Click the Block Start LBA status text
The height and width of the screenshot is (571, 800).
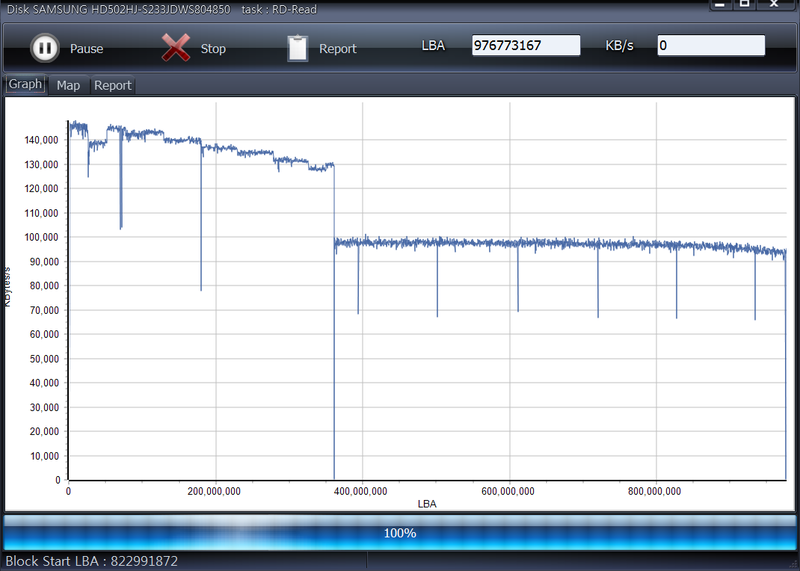click(91, 561)
